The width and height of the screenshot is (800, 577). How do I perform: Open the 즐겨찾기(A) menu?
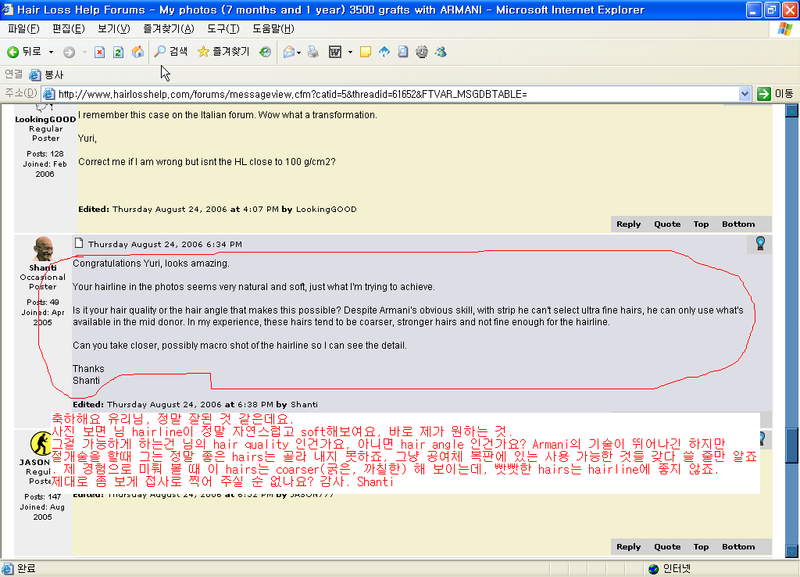point(168,29)
